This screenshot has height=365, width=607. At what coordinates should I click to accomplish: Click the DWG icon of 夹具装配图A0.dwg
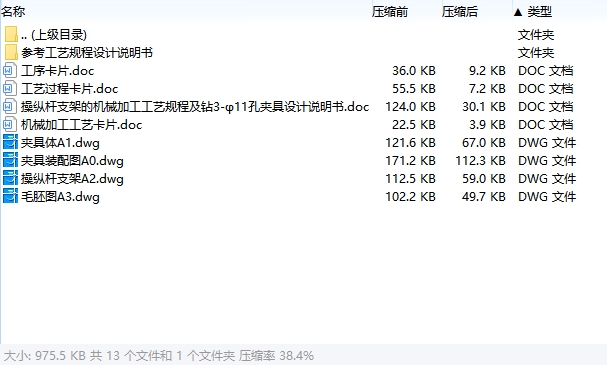tap(10, 161)
